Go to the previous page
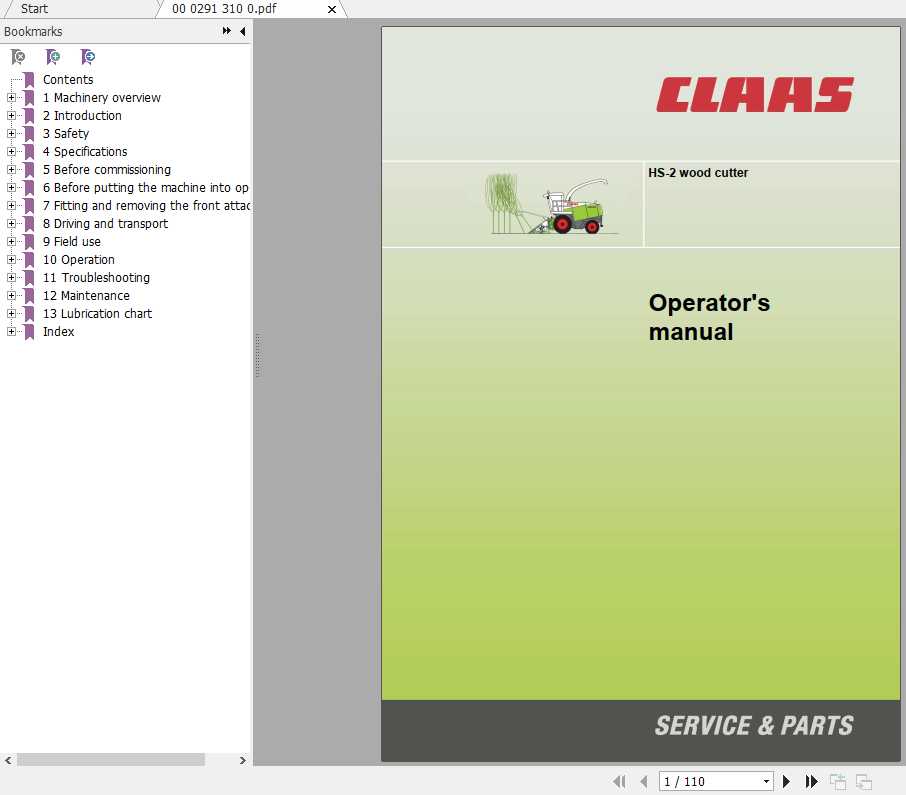The width and height of the screenshot is (906, 795). [643, 781]
